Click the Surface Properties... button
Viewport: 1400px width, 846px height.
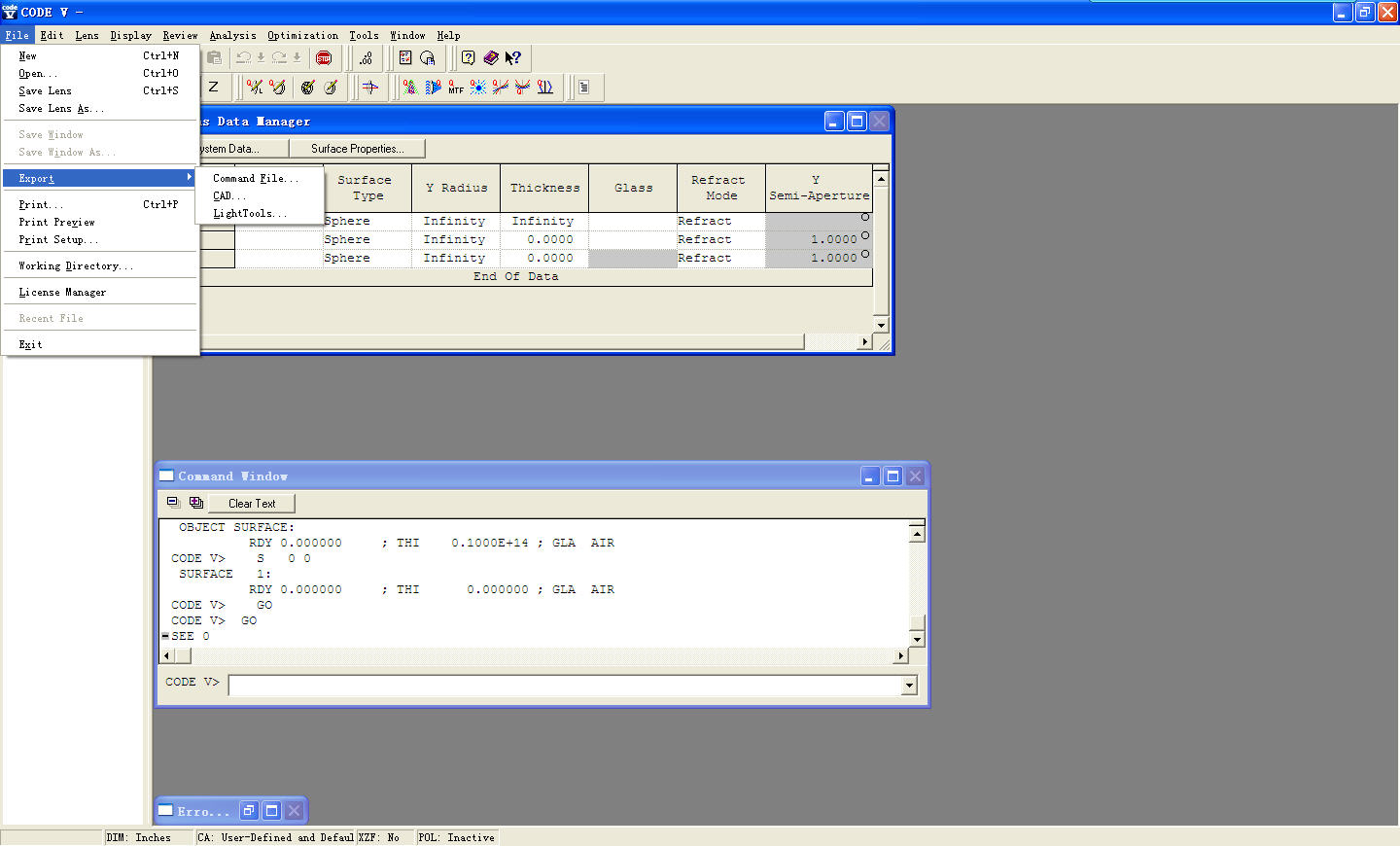(x=357, y=149)
